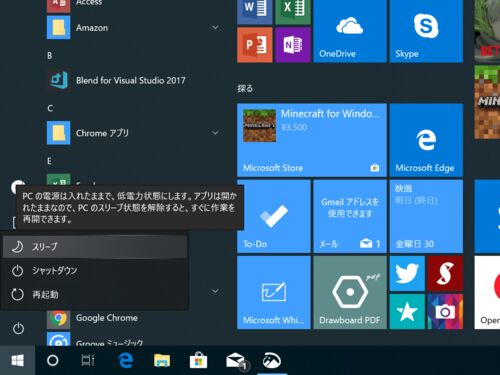Open the Twitter tile
Screen dimensions: 500x375
(407, 273)
